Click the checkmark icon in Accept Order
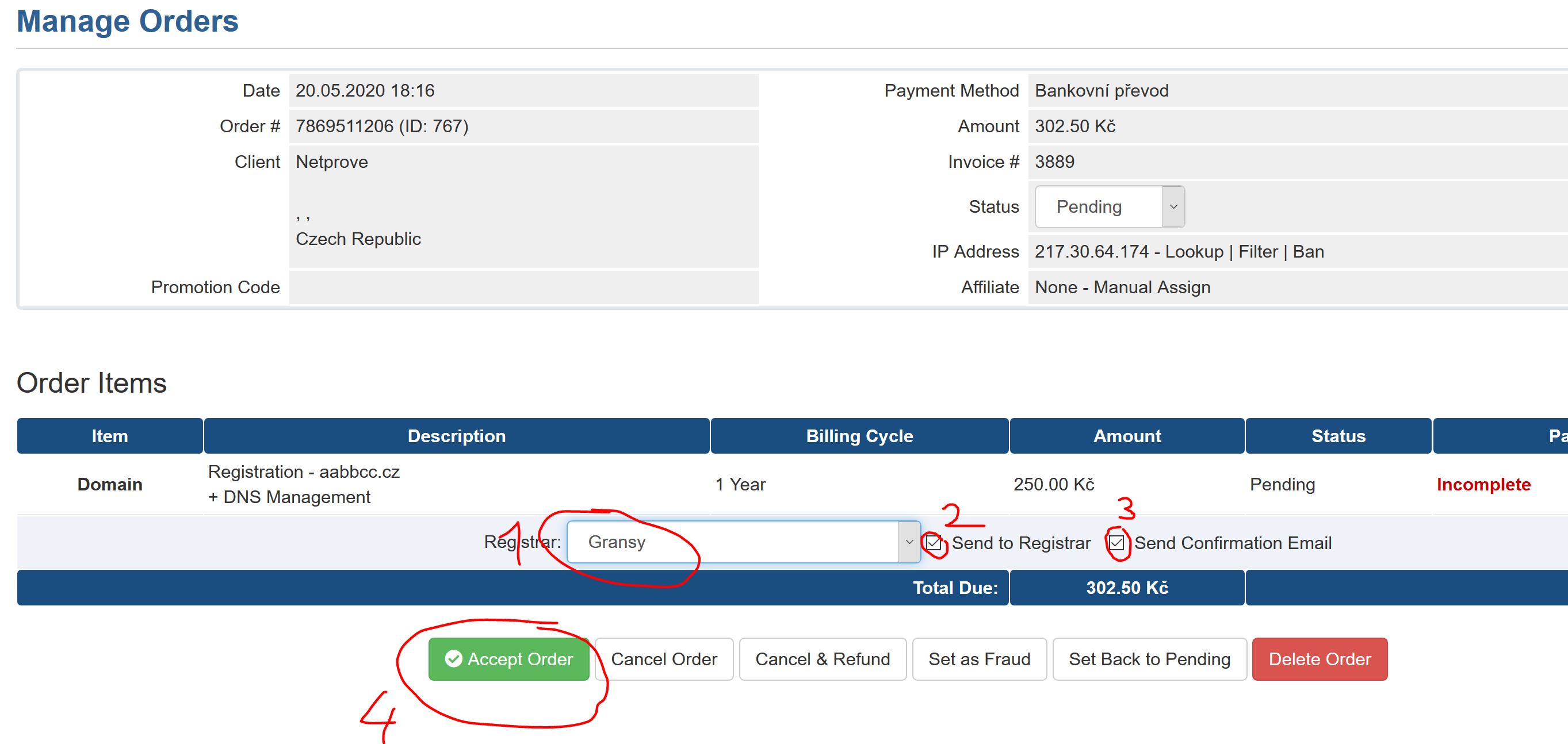This screenshot has width=1568, height=744. click(x=453, y=659)
